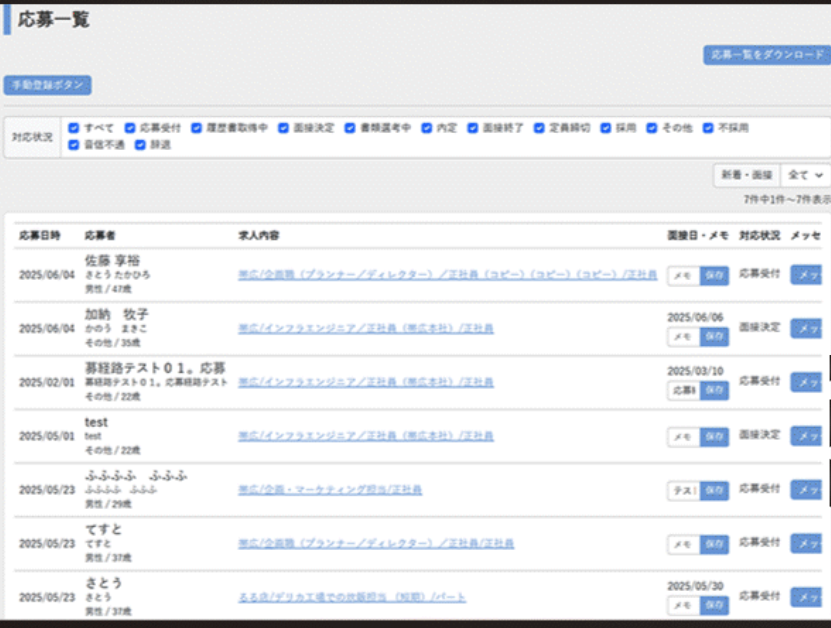The height and width of the screenshot is (628, 831).
Task: Click the interview date 2025/06/06
Action: tap(695, 317)
